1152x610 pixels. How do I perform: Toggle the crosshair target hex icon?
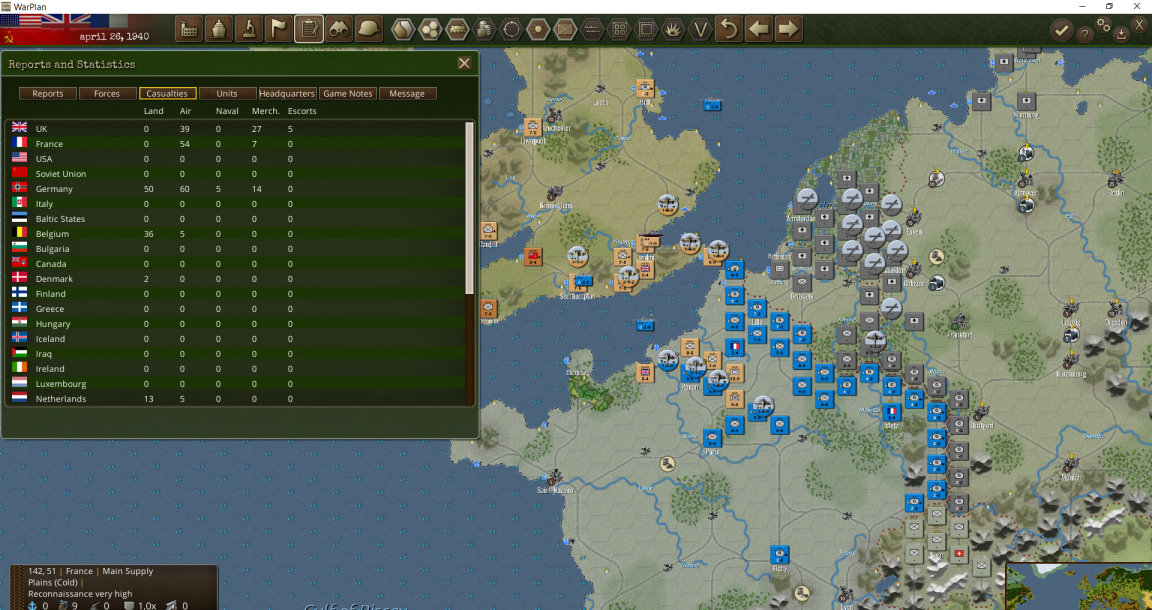tap(511, 29)
